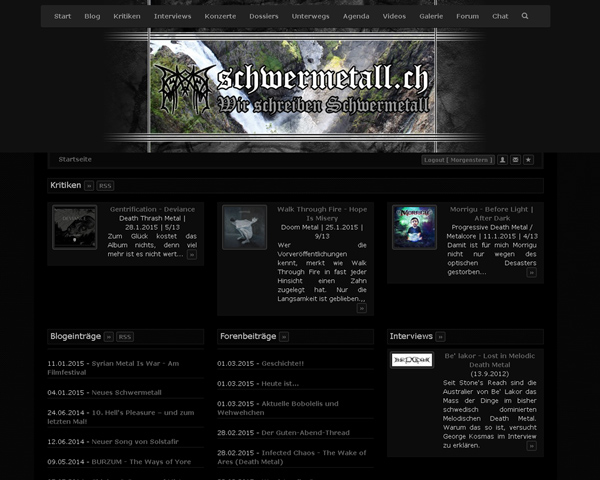
Task: Read more of Walk Through Fire review arrow
Action: tap(362, 308)
